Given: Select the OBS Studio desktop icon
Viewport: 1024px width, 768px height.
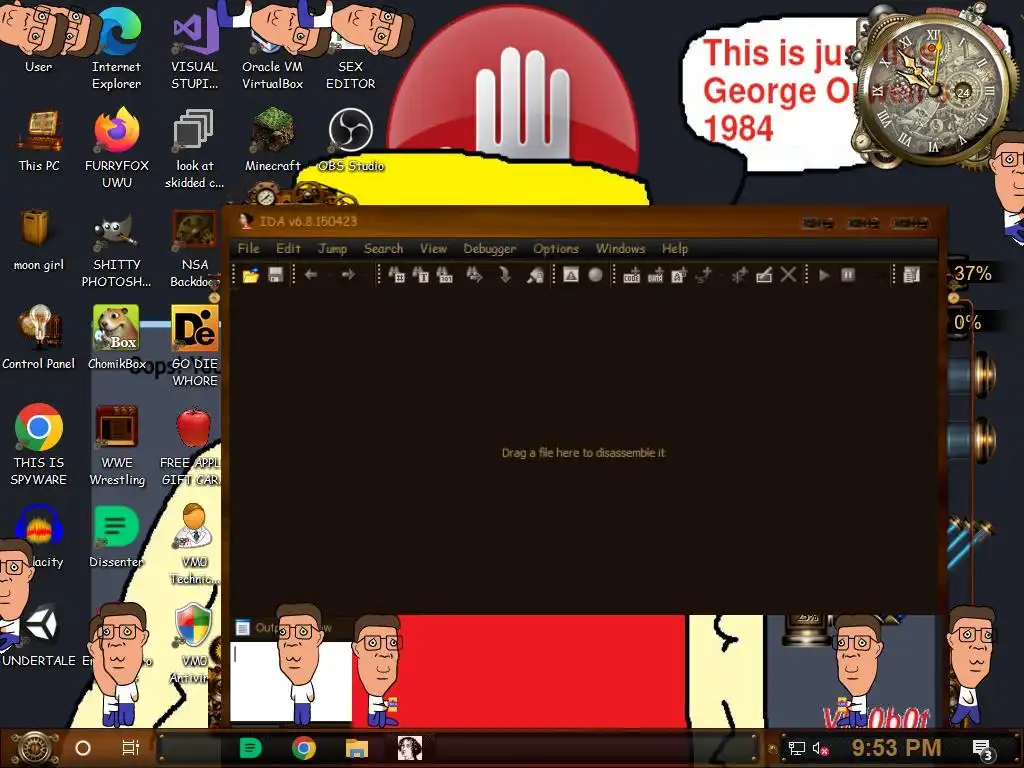Looking at the screenshot, I should (x=351, y=140).
